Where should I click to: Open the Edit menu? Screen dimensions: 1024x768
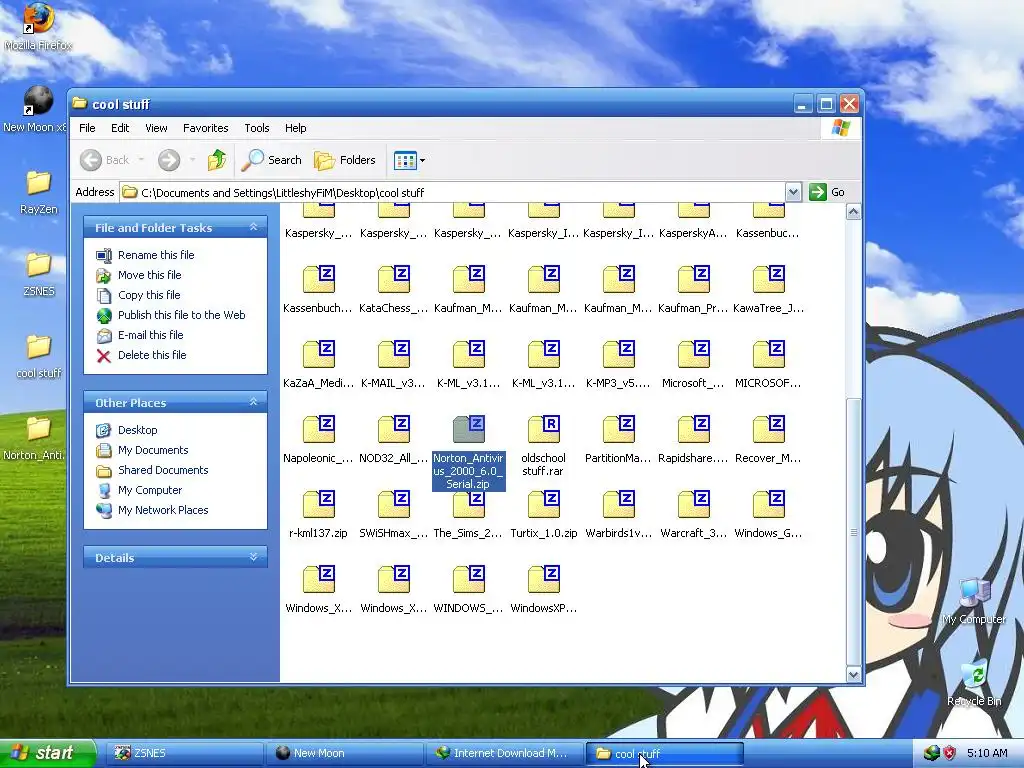(x=120, y=128)
